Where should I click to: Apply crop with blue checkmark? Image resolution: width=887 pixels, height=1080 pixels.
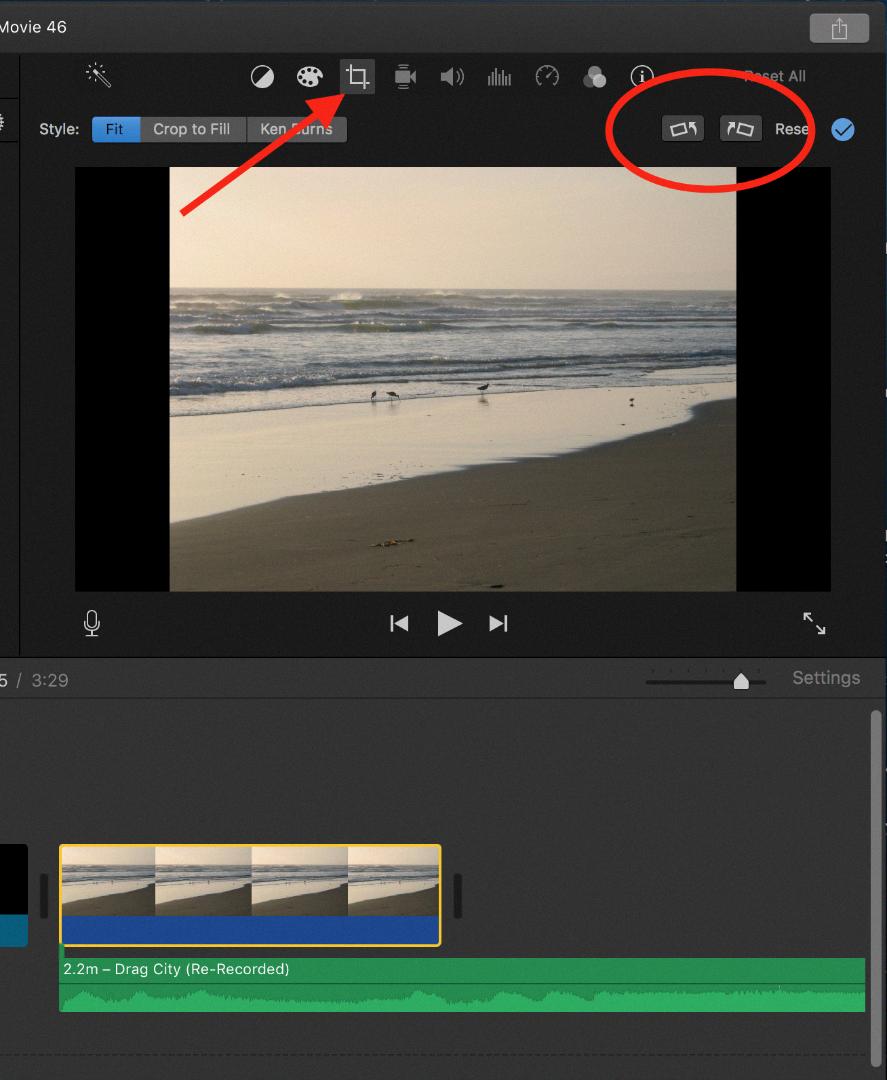point(843,129)
